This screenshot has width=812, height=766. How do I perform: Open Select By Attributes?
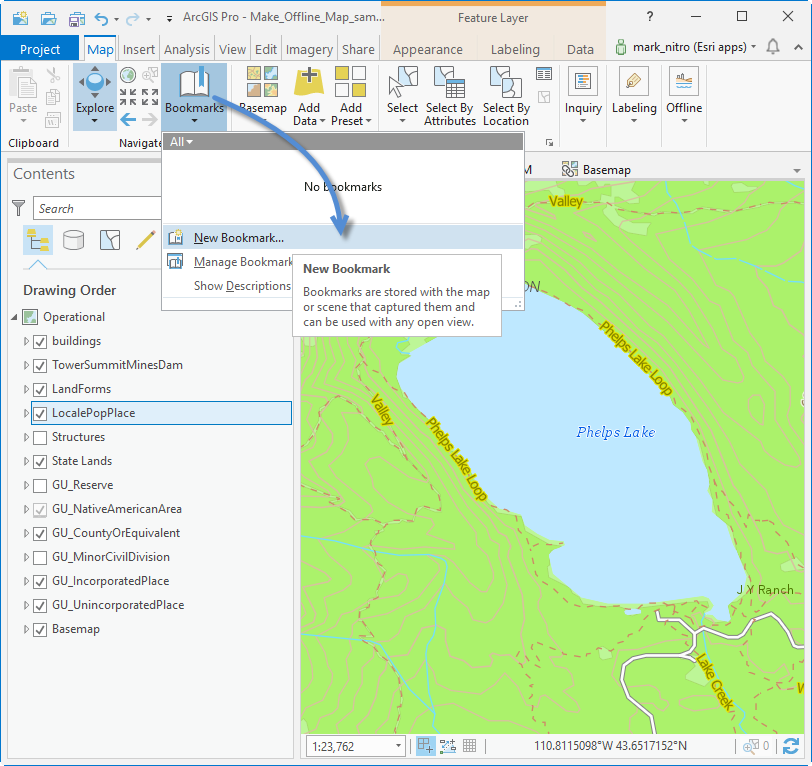pos(450,96)
